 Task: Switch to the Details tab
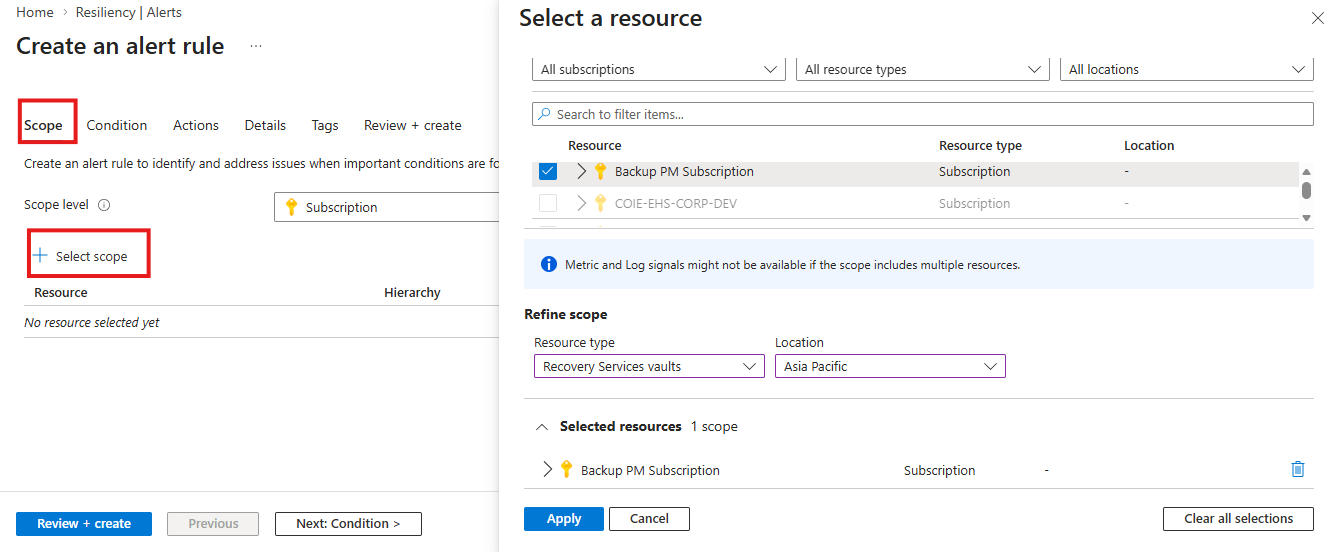265,125
